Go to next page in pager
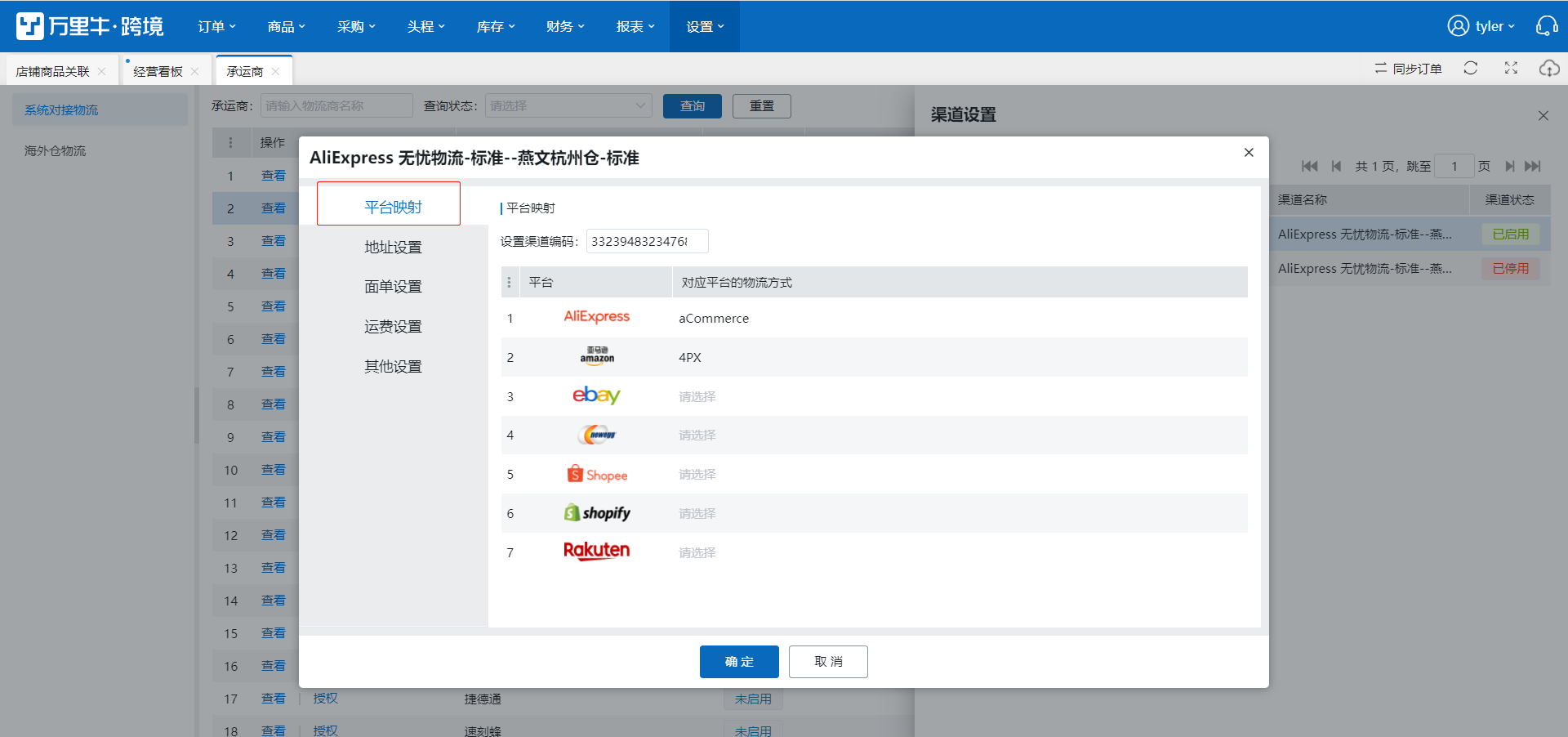 tap(1510, 166)
